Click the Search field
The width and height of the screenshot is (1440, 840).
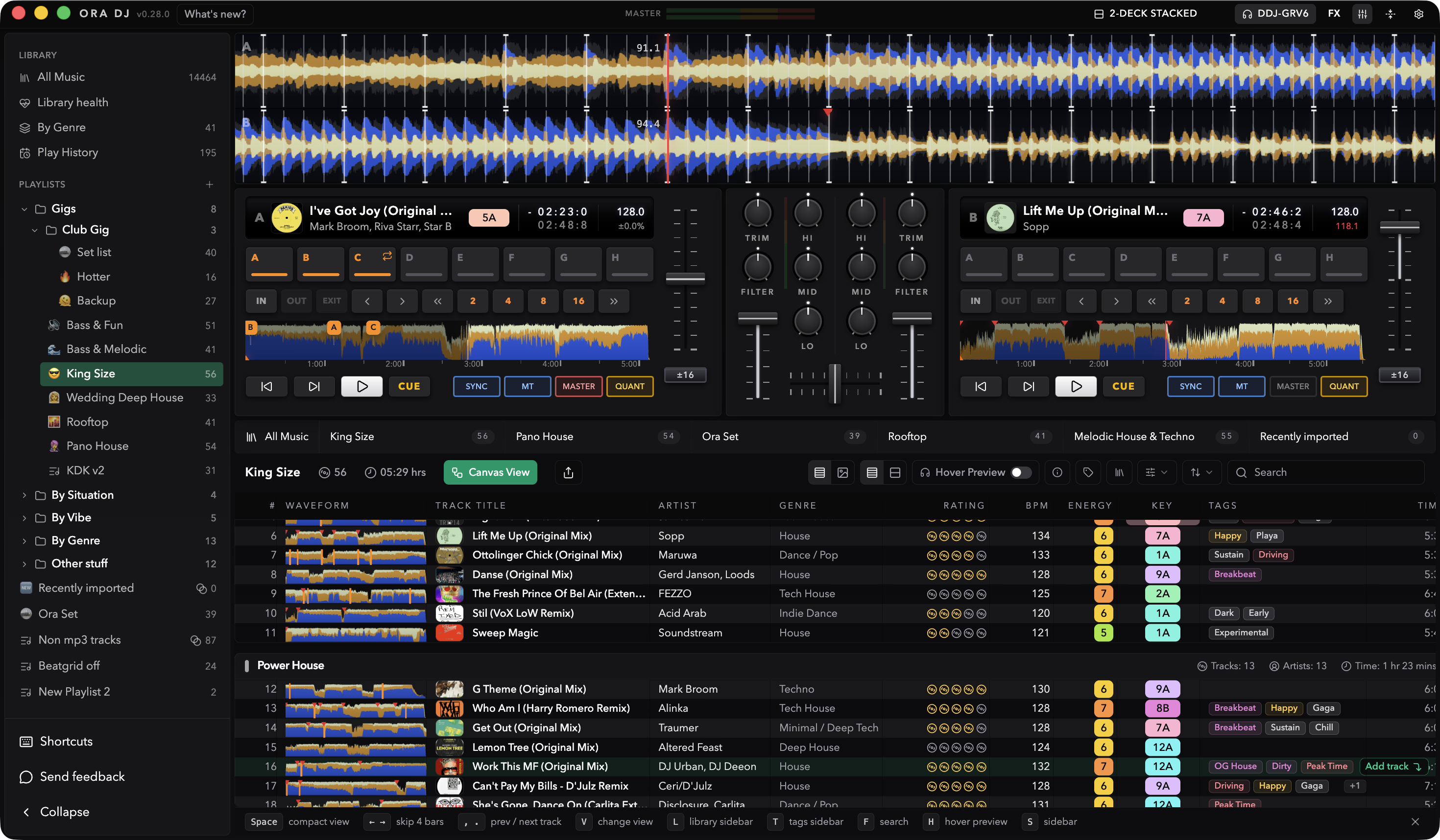(x=1326, y=473)
